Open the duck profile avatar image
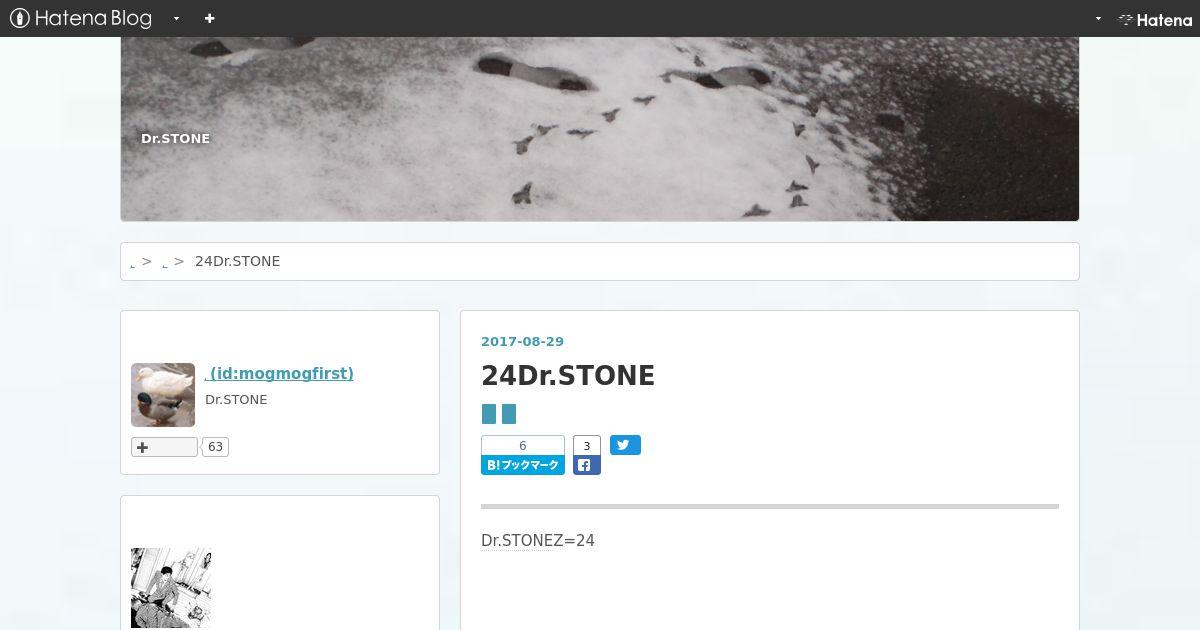This screenshot has width=1200, height=630. pyautogui.click(x=163, y=395)
